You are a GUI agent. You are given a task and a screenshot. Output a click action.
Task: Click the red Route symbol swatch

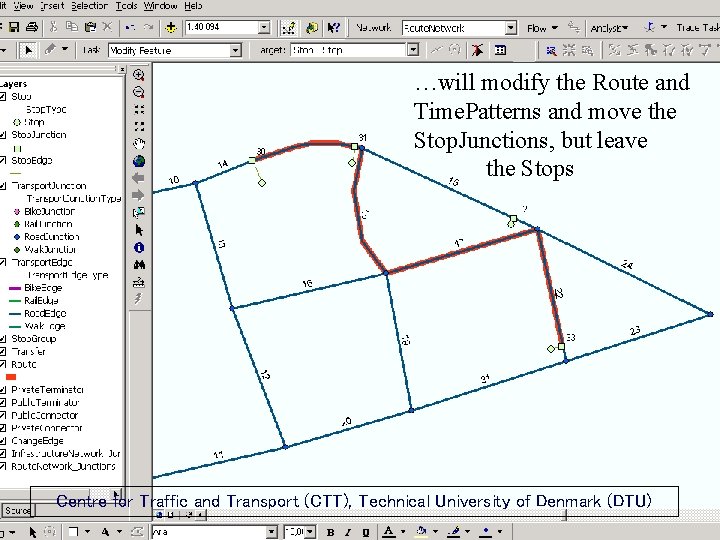click(x=11, y=377)
